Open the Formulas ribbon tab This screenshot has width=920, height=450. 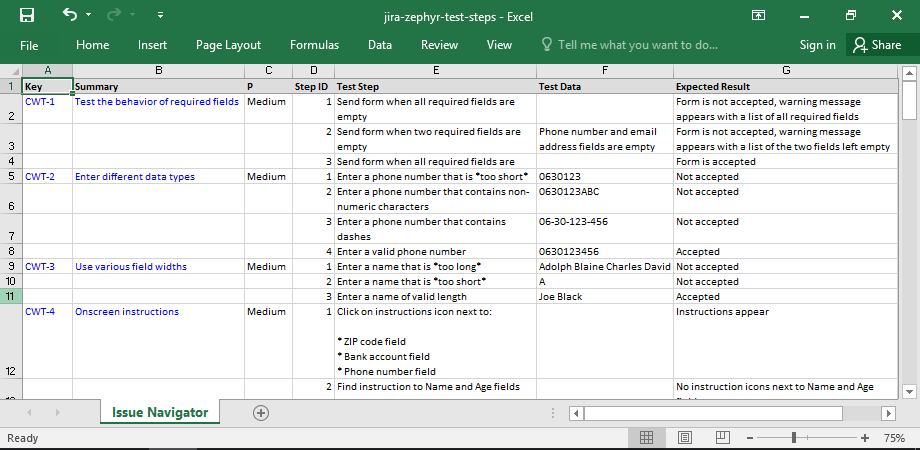314,45
